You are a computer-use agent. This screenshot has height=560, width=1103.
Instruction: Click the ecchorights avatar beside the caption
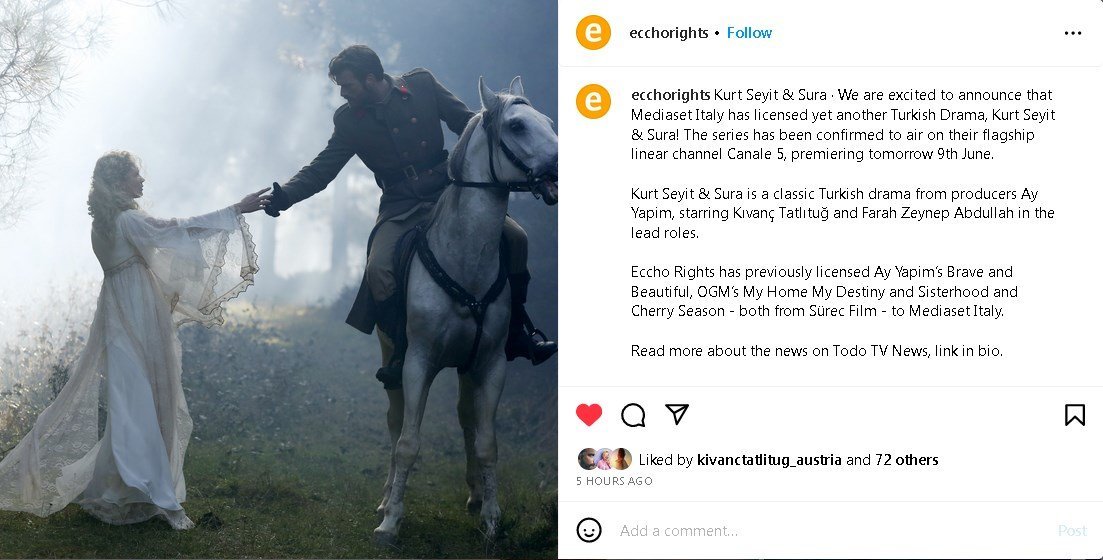click(x=593, y=101)
